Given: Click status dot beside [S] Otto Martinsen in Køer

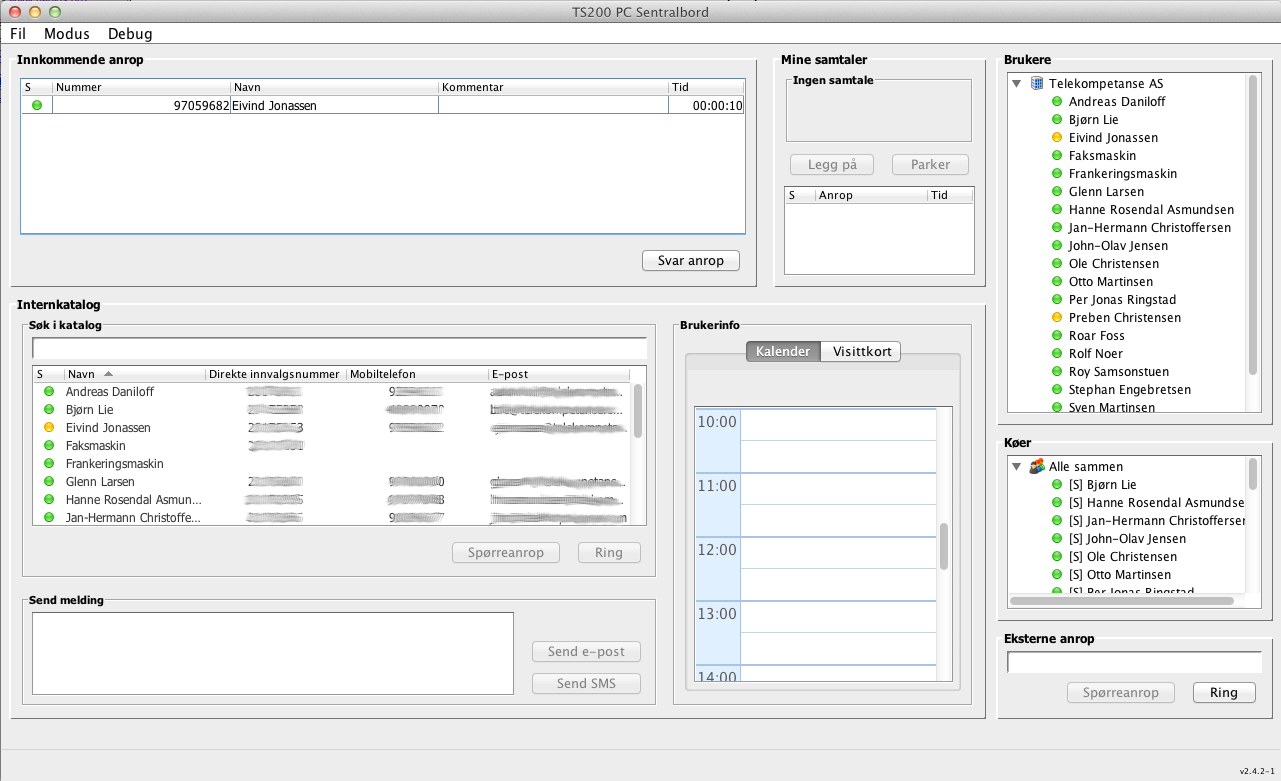Looking at the screenshot, I should point(1057,574).
